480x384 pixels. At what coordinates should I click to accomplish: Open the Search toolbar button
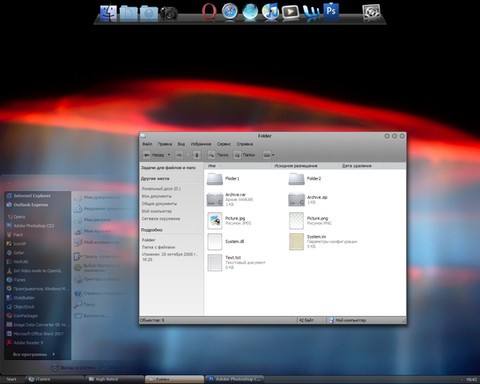pyautogui.click(x=219, y=155)
